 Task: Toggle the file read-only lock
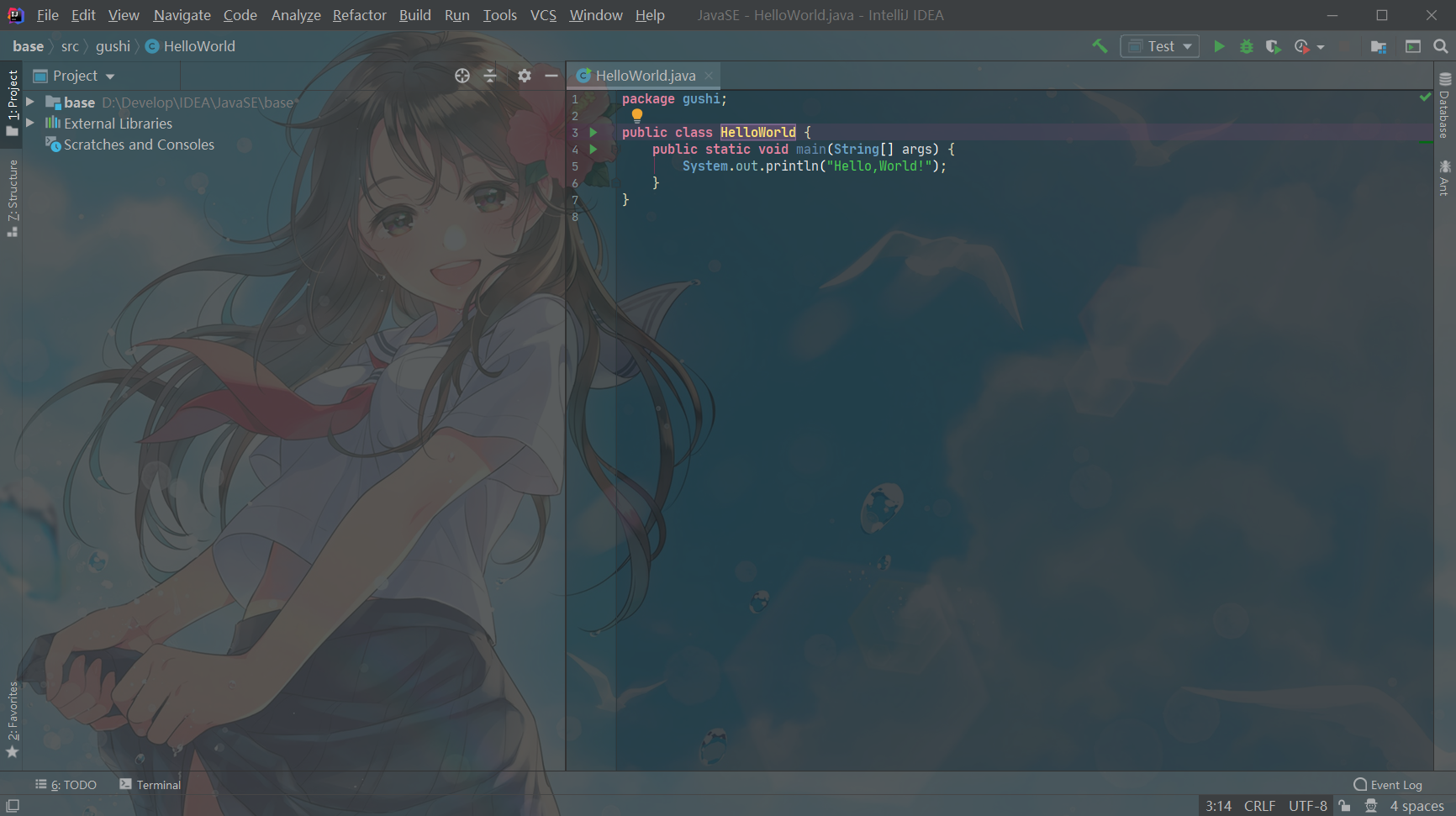pyautogui.click(x=1345, y=806)
